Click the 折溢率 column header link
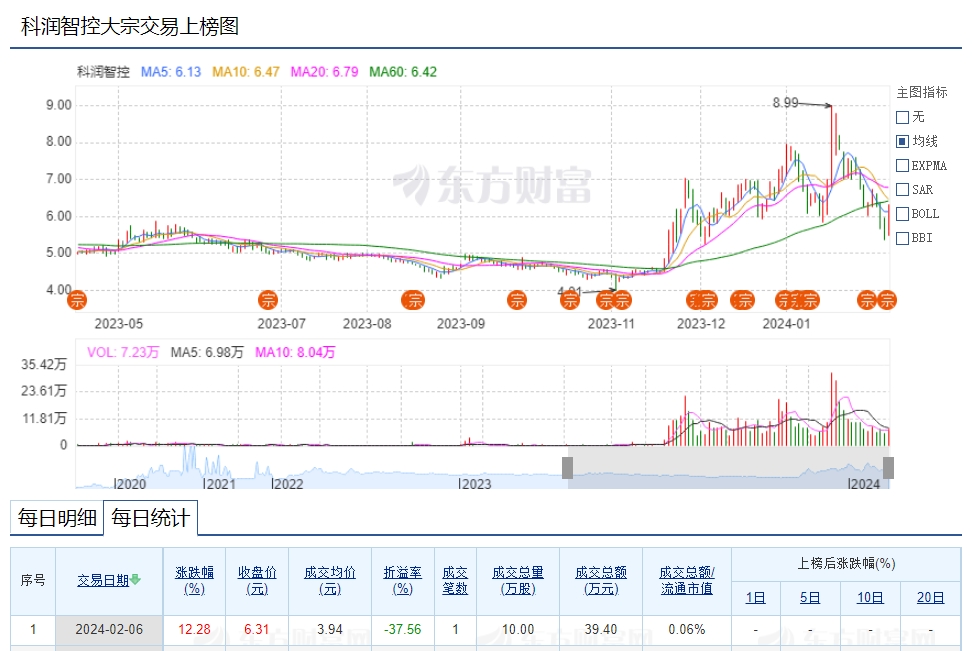 click(x=403, y=580)
